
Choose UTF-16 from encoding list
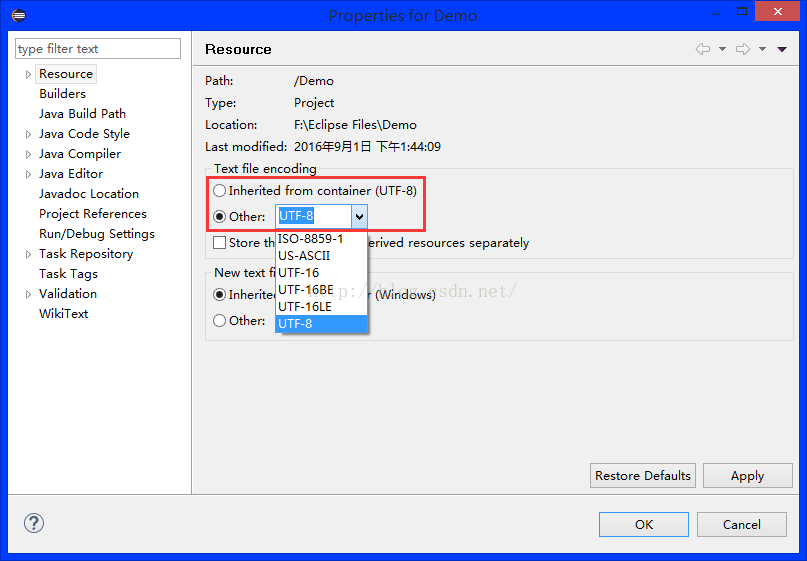coord(322,273)
